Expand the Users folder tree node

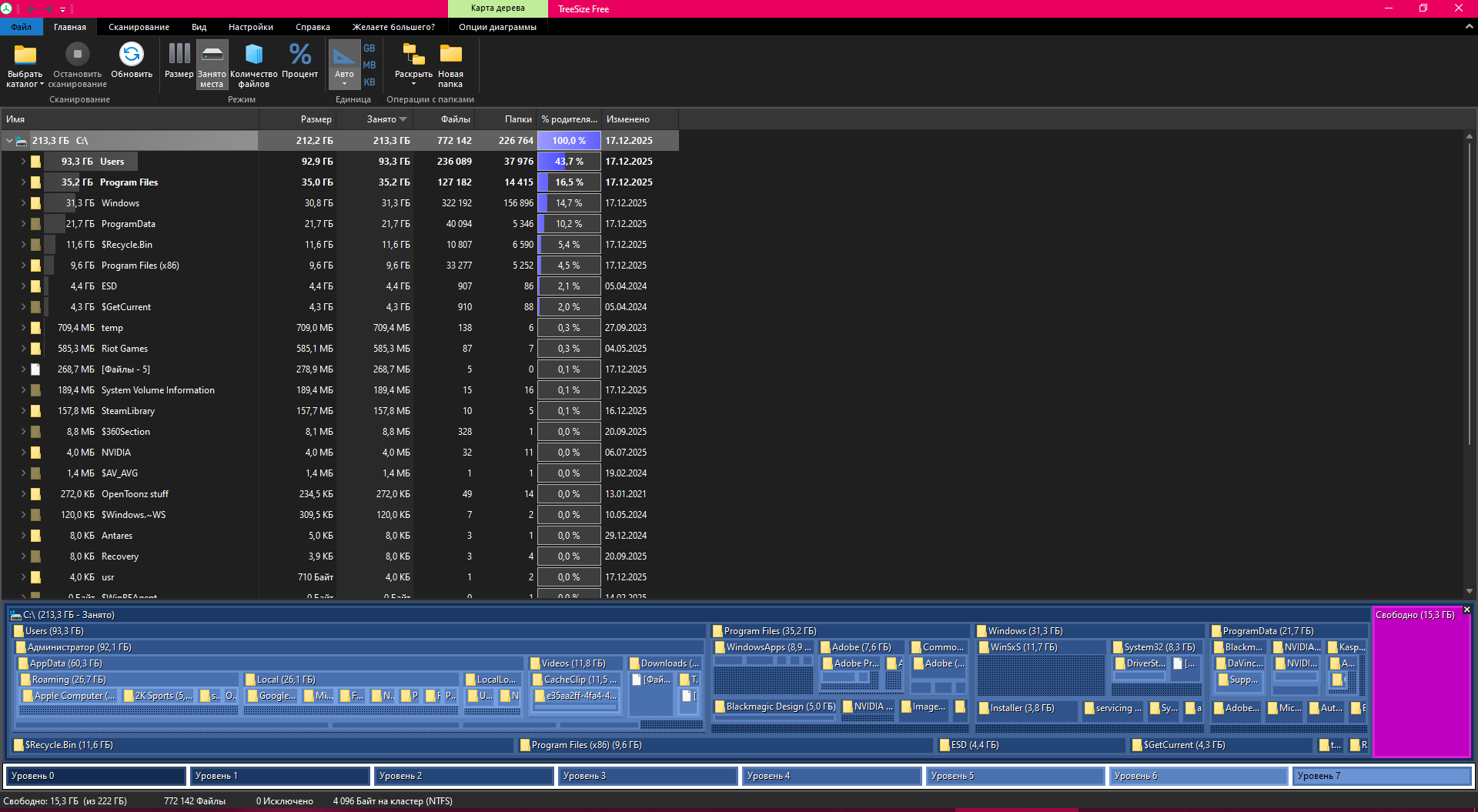click(23, 162)
